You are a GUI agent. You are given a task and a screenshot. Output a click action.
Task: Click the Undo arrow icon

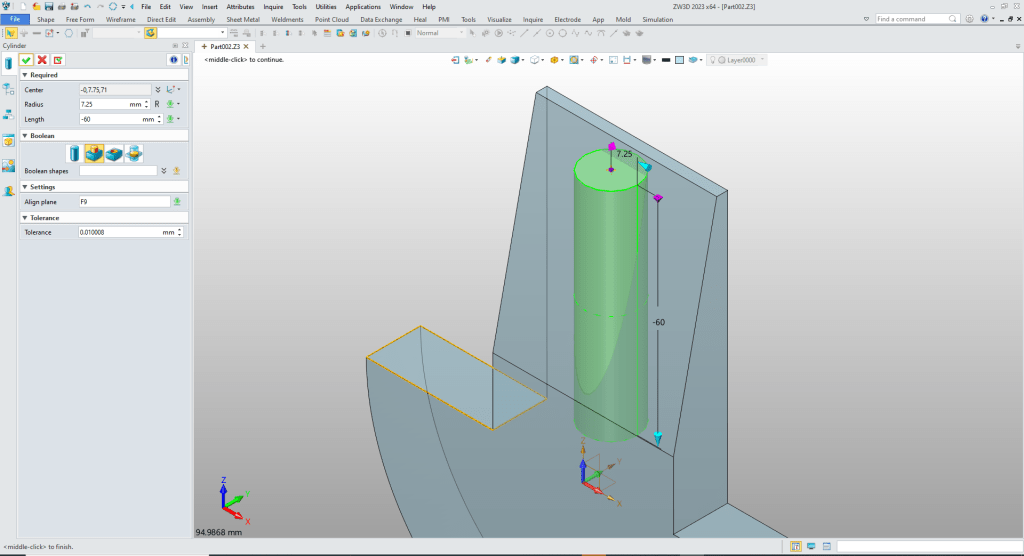[87, 7]
